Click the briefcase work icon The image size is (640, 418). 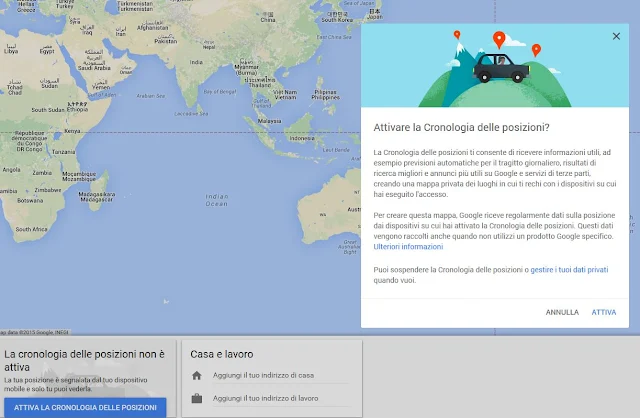tap(197, 398)
